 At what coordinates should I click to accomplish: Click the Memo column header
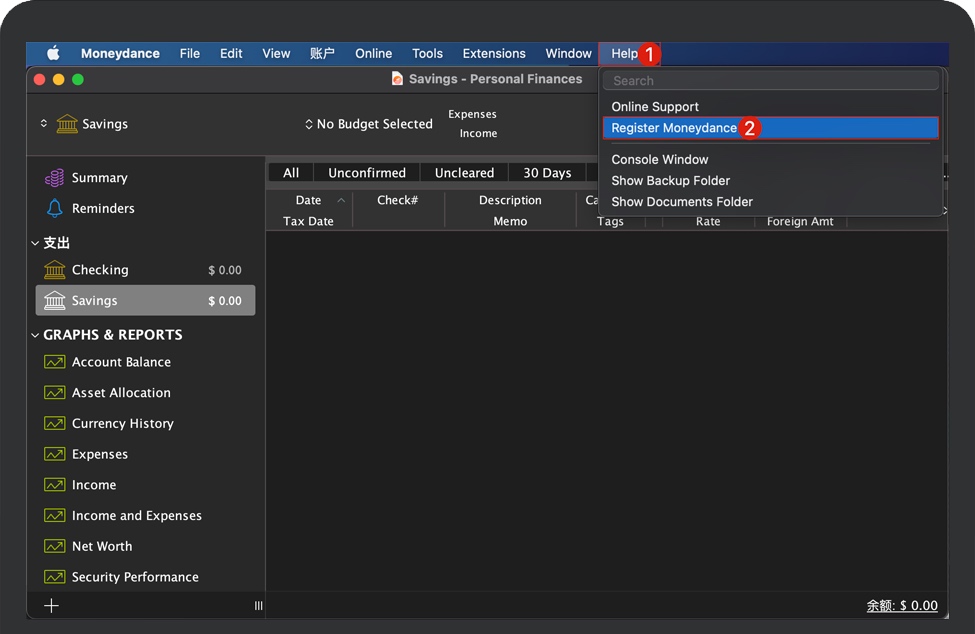coord(510,221)
